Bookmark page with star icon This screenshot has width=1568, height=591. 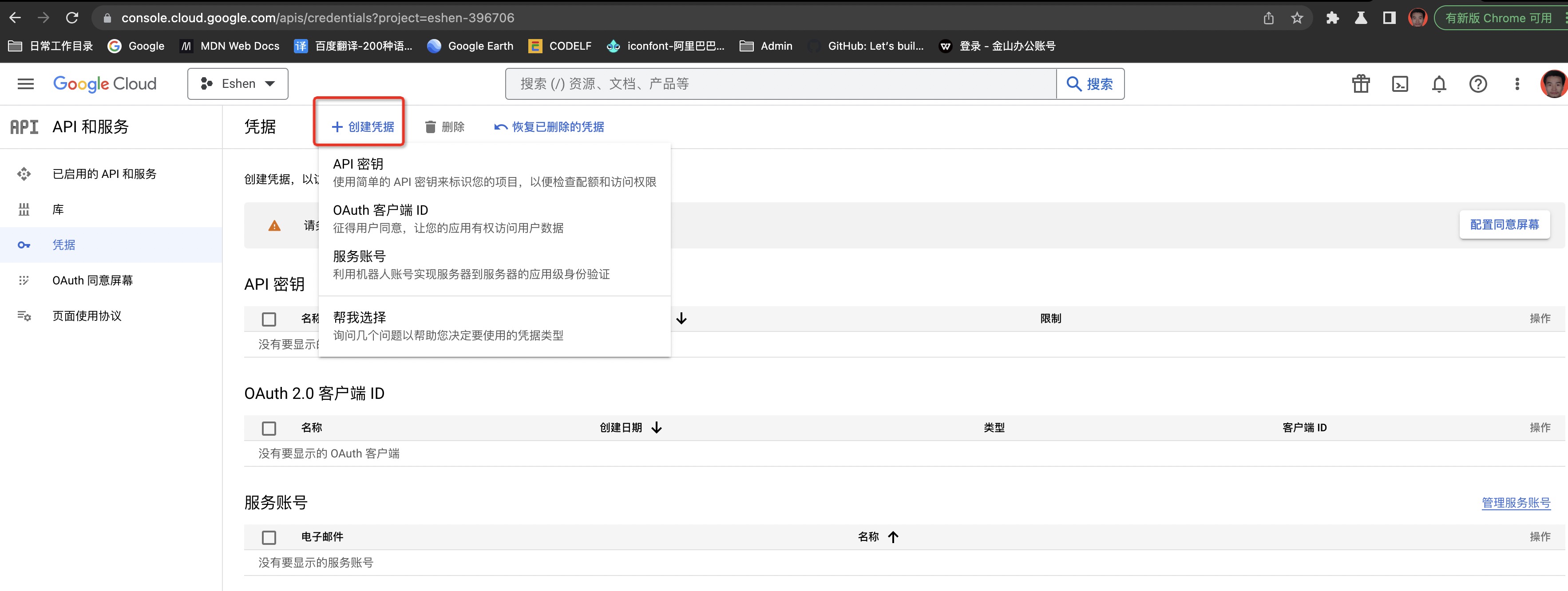(x=1297, y=18)
